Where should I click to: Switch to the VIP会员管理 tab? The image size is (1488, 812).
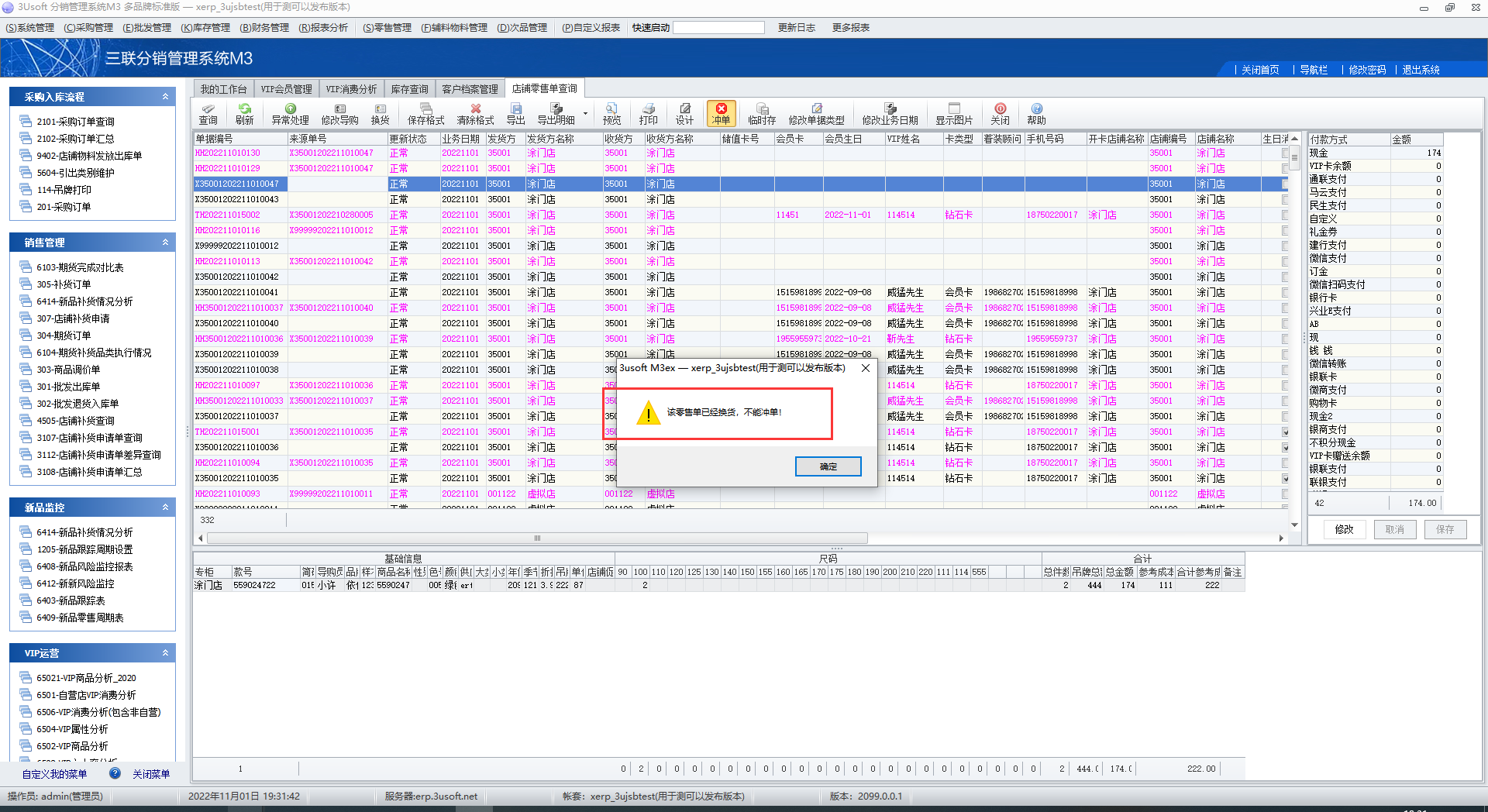tap(287, 89)
